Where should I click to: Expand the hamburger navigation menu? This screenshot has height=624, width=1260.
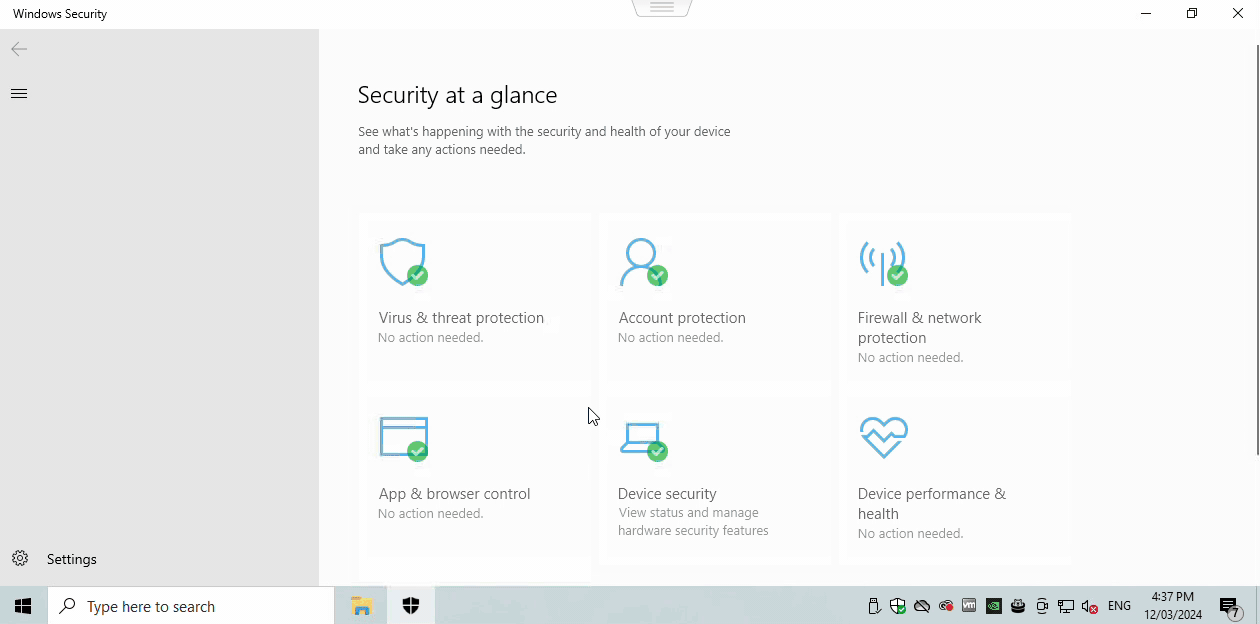pyautogui.click(x=19, y=93)
